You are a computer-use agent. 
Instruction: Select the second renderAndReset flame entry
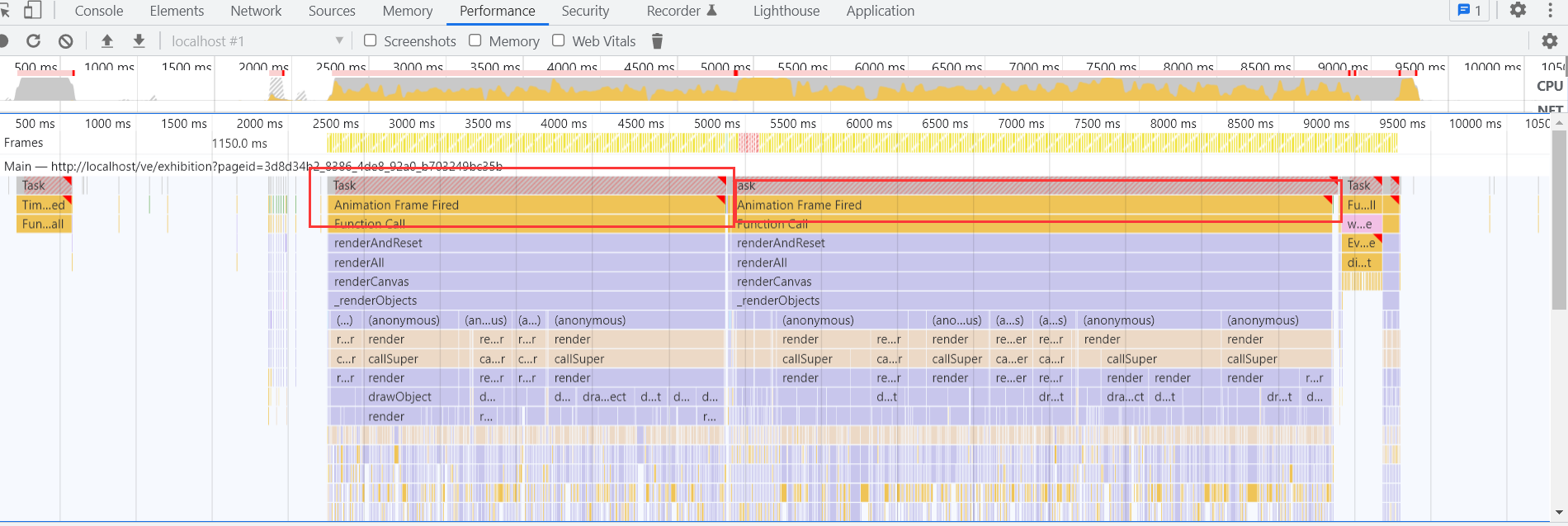[1032, 243]
